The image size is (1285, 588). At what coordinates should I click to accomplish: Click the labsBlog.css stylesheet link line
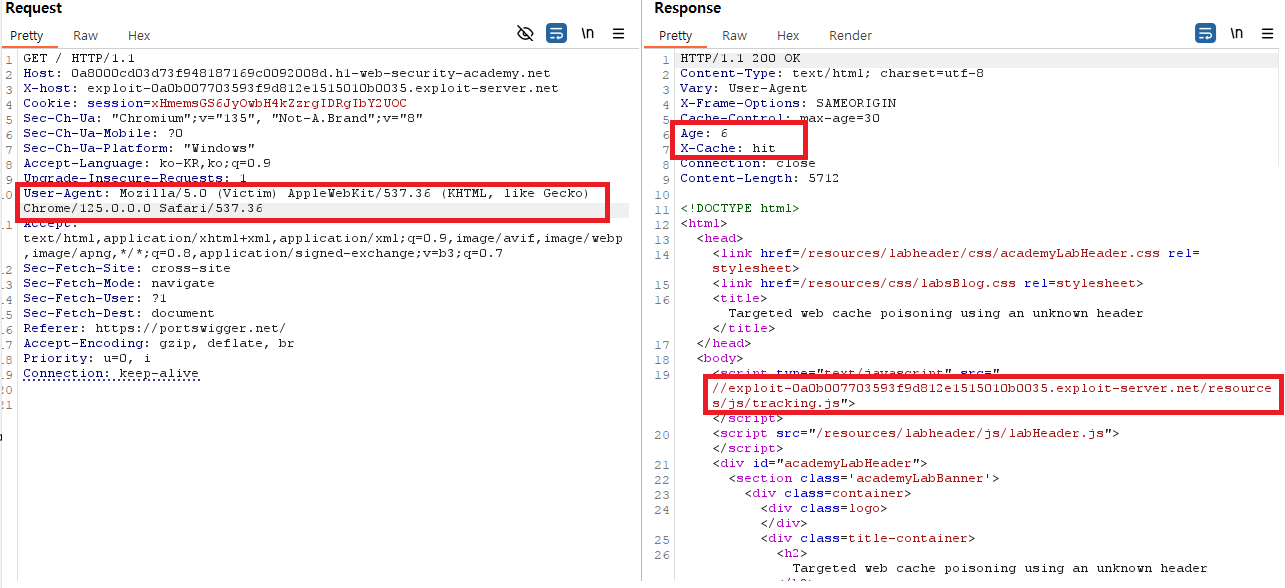pyautogui.click(x=927, y=283)
